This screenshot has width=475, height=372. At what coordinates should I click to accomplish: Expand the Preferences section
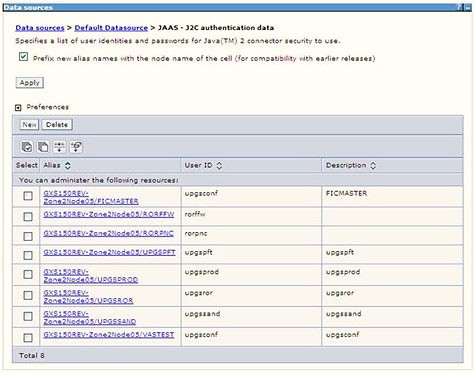18,108
